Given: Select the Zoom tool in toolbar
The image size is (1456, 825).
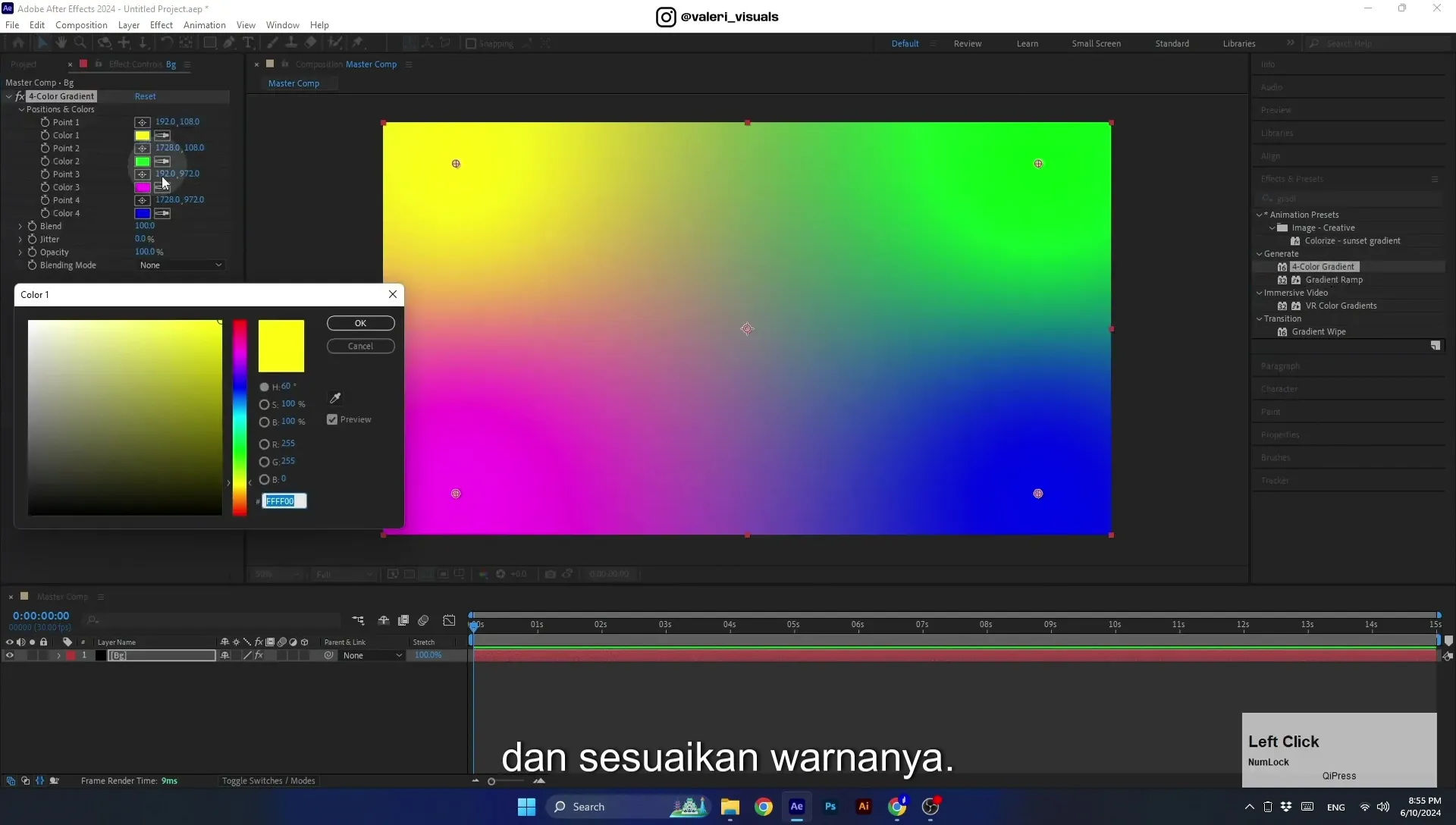Looking at the screenshot, I should pos(80,43).
